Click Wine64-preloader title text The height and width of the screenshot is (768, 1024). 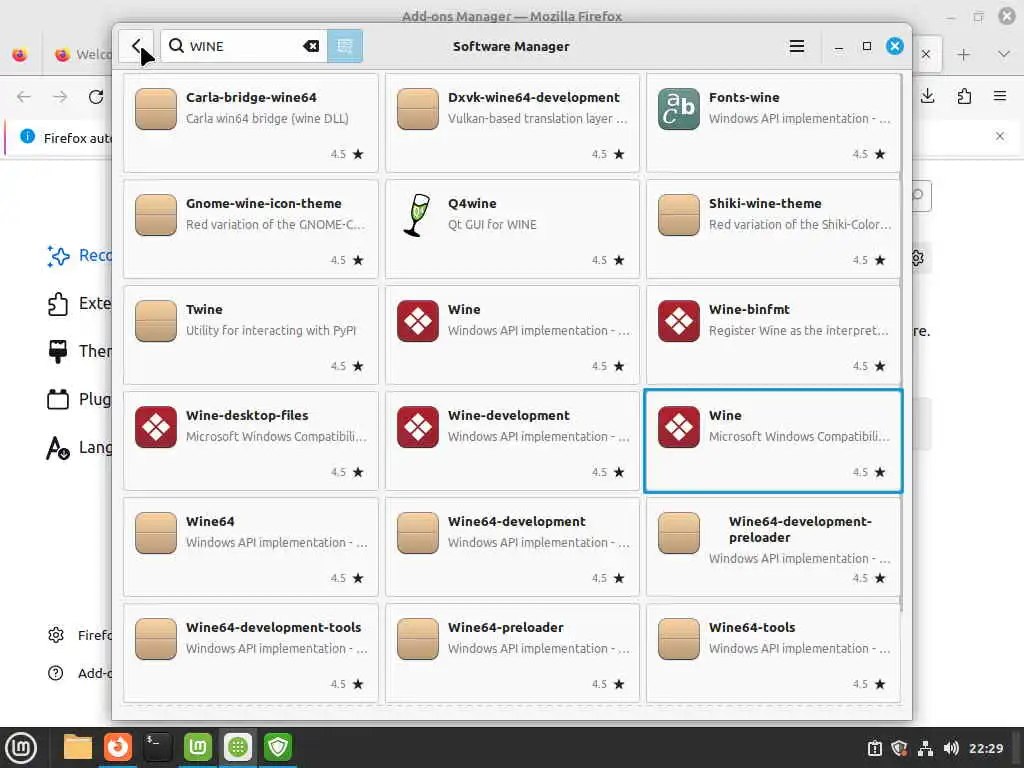pos(505,628)
